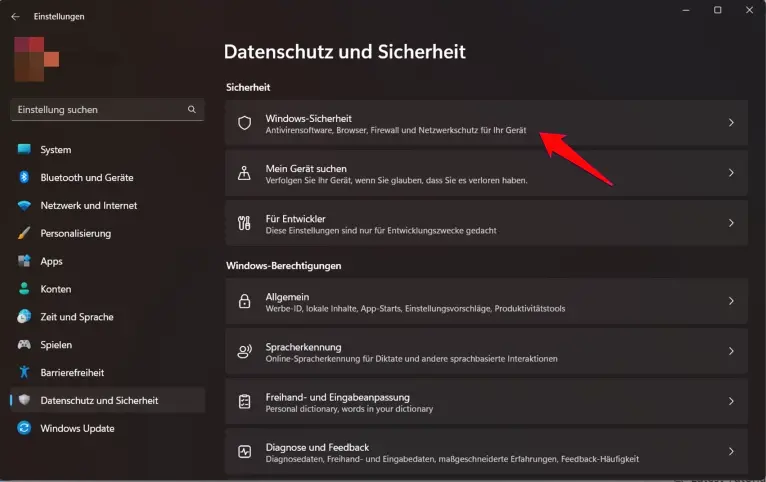This screenshot has height=482, width=766.
Task: Click text 'Werbe-ID, lokale Inhalte, App-Starts'
Action: (333, 309)
